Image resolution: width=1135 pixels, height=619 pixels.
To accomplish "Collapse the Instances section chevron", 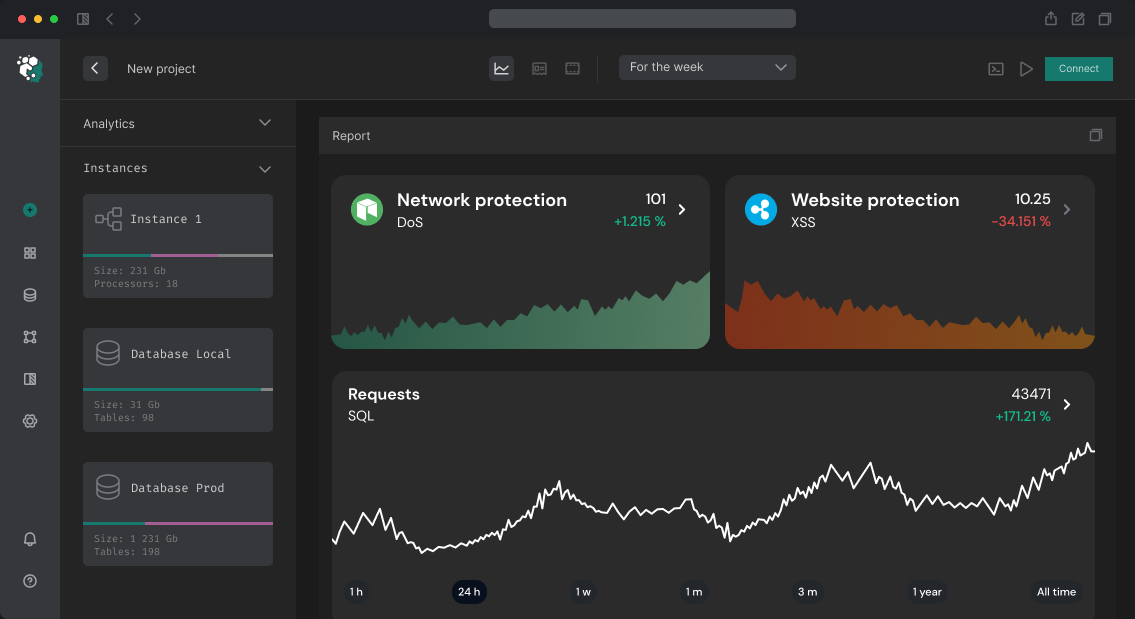I will [x=265, y=169].
